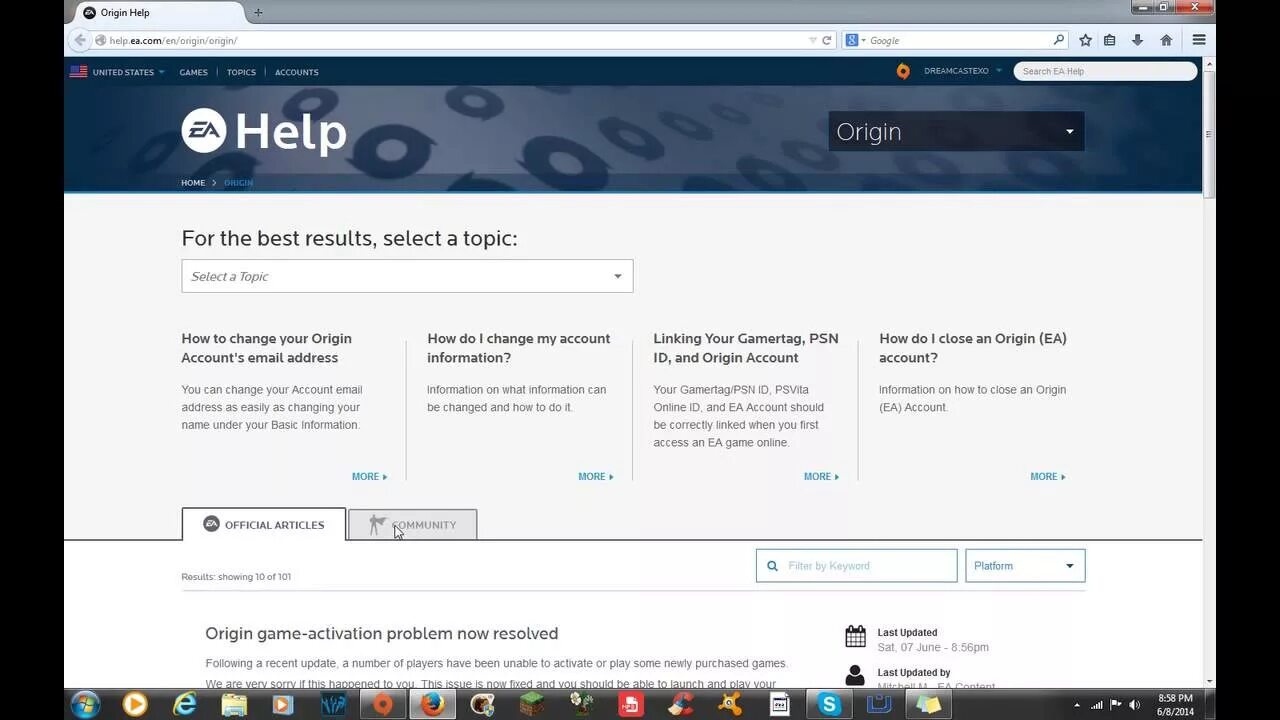Image resolution: width=1280 pixels, height=720 pixels.
Task: Open Origin client from taskbar
Action: click(383, 704)
